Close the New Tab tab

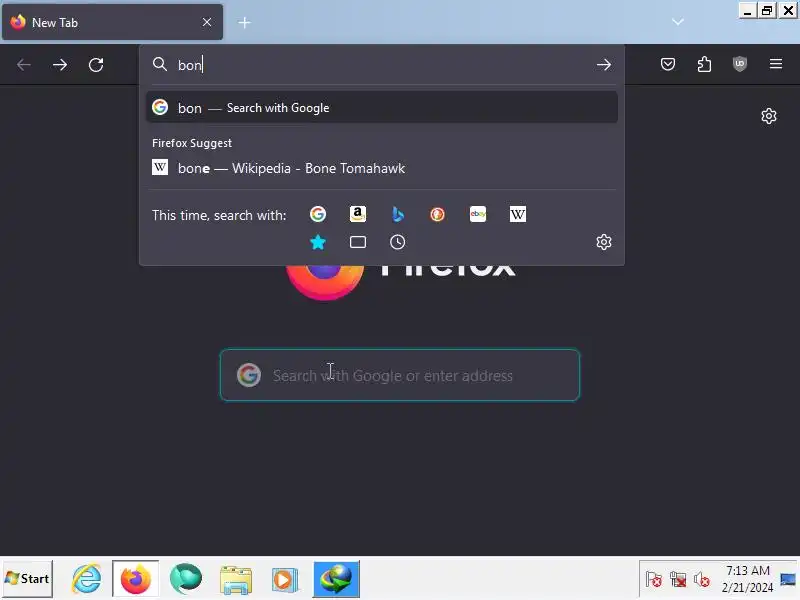pyautogui.click(x=207, y=22)
